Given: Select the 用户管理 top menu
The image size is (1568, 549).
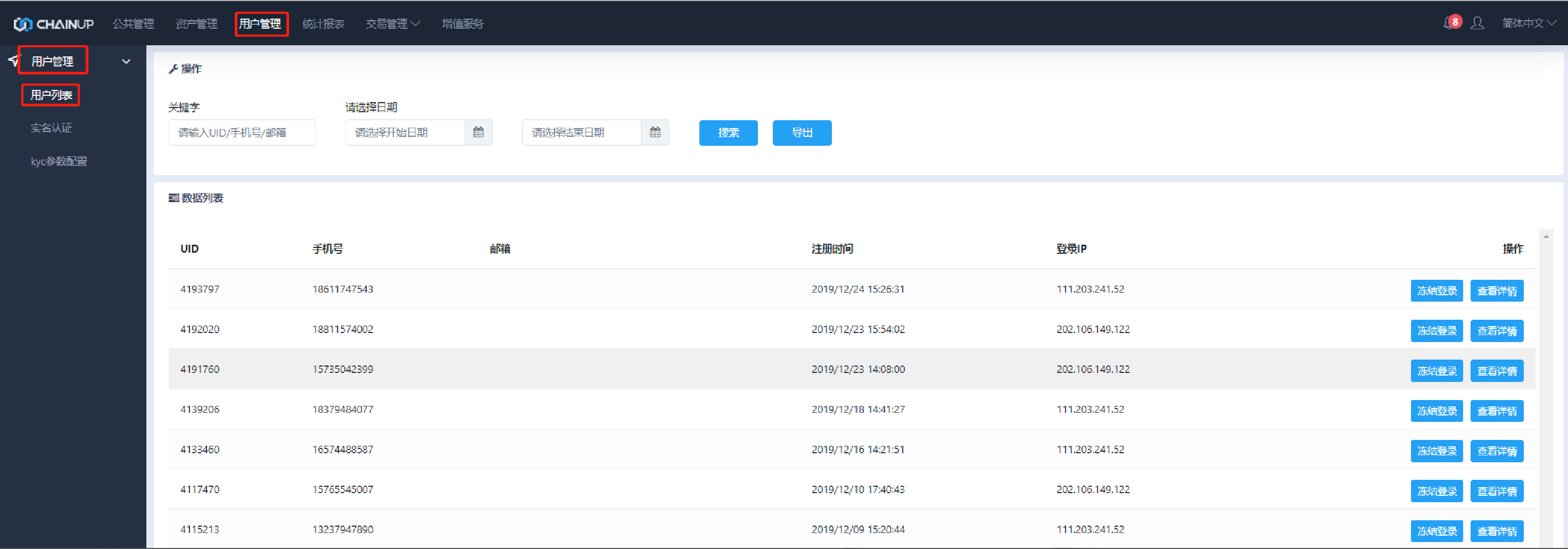Looking at the screenshot, I should [260, 24].
